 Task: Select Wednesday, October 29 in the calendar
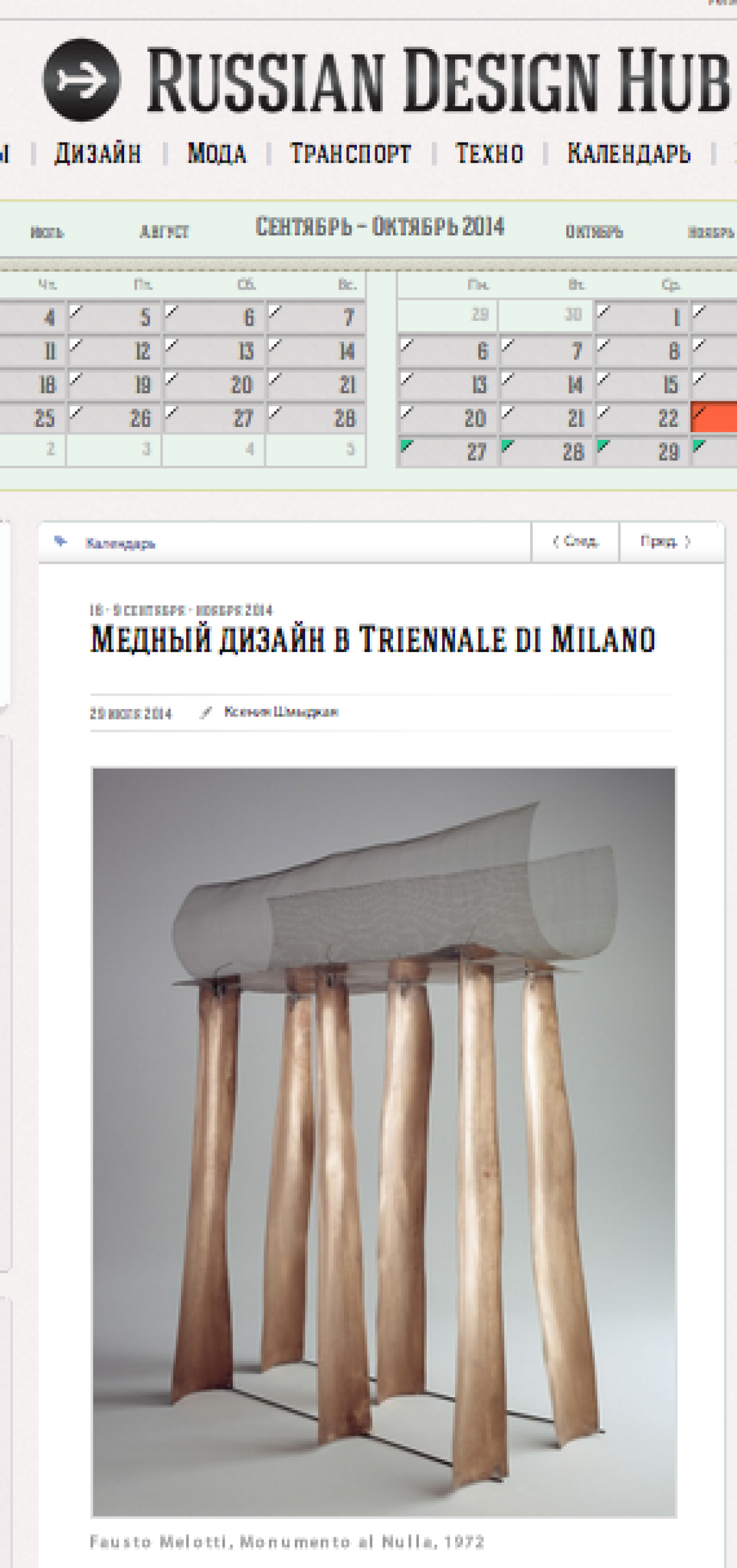click(642, 452)
